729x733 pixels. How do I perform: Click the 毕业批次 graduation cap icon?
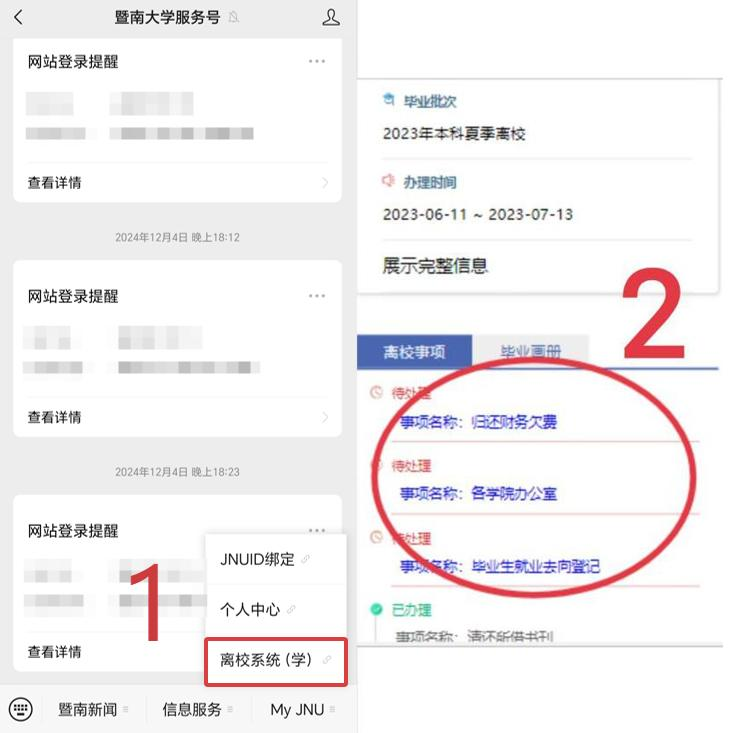pos(388,99)
